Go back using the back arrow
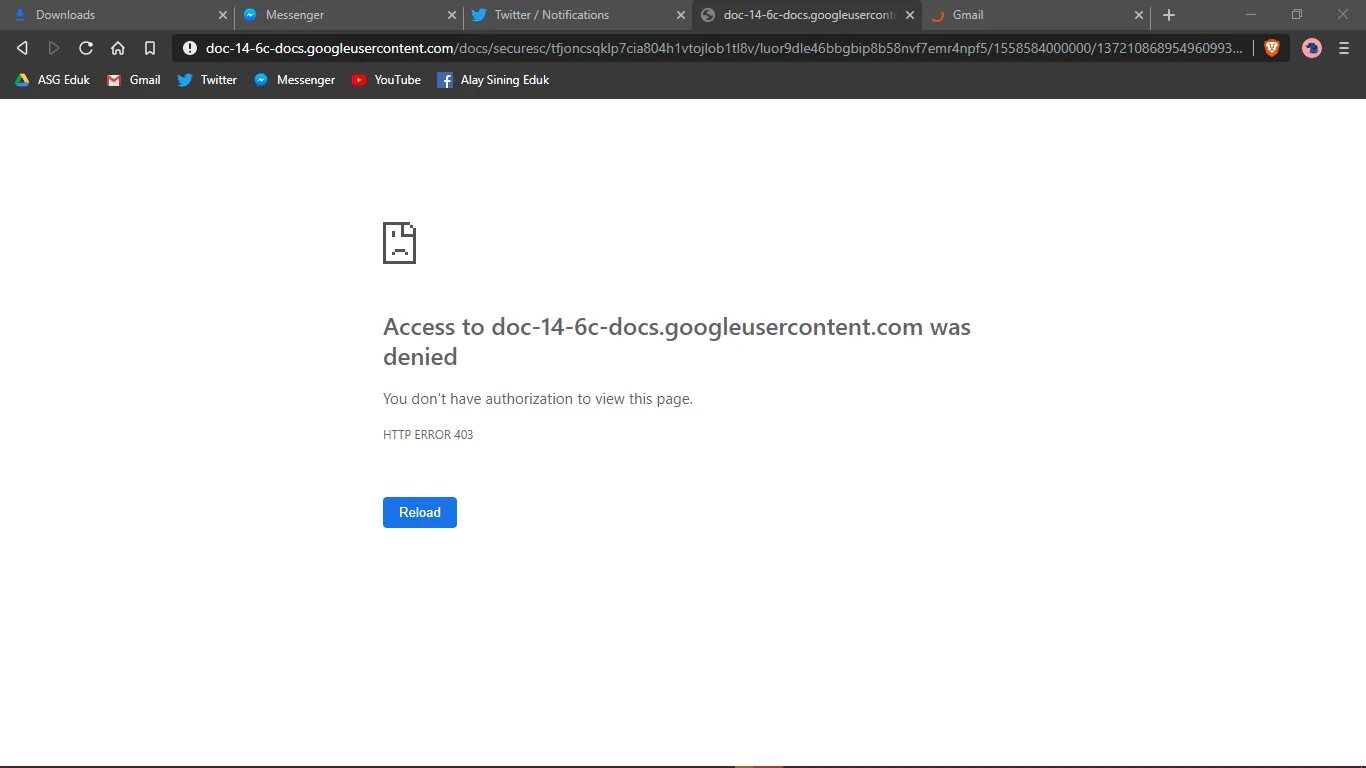The width and height of the screenshot is (1366, 768). (22, 48)
